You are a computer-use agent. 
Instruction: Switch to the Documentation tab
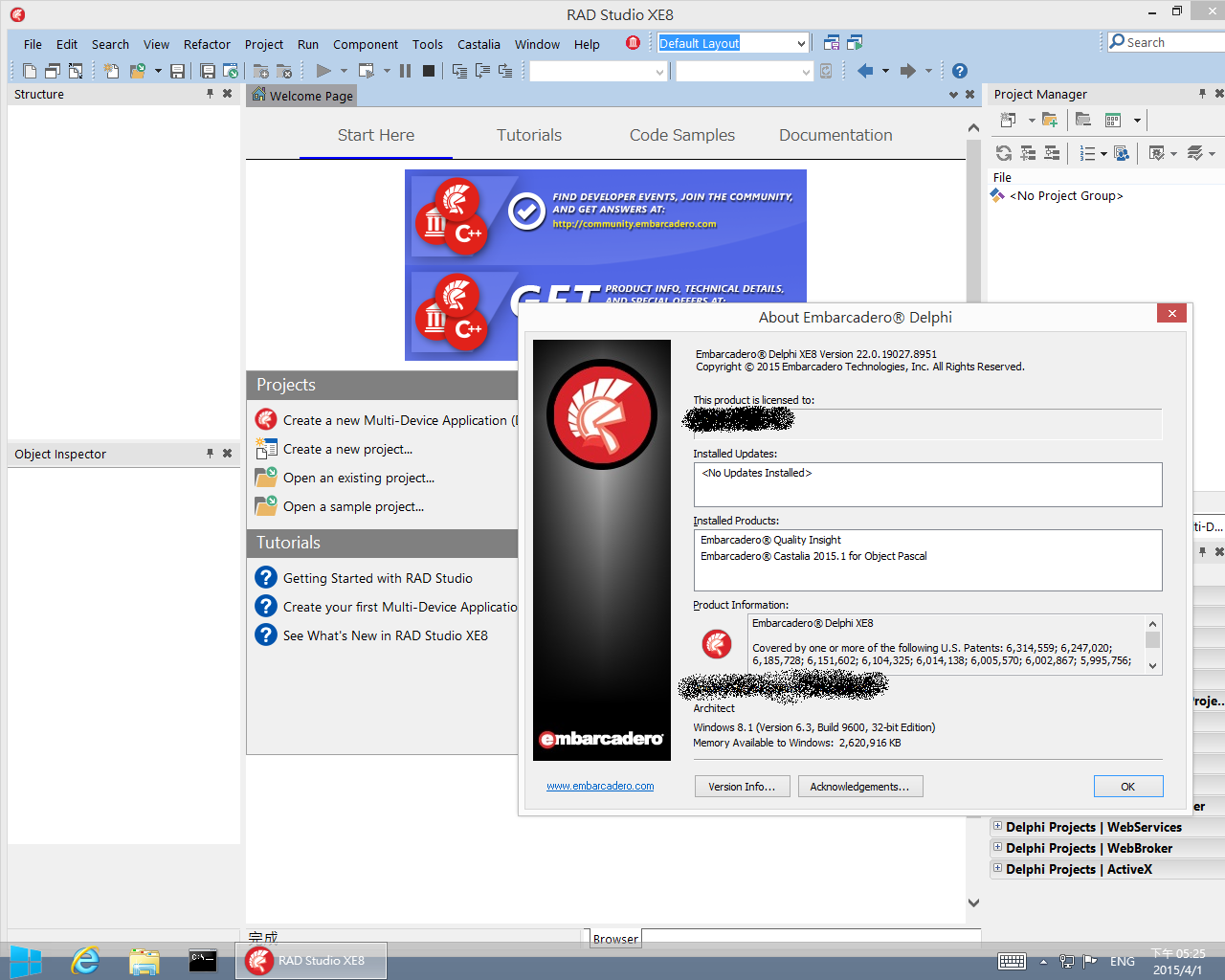click(835, 135)
